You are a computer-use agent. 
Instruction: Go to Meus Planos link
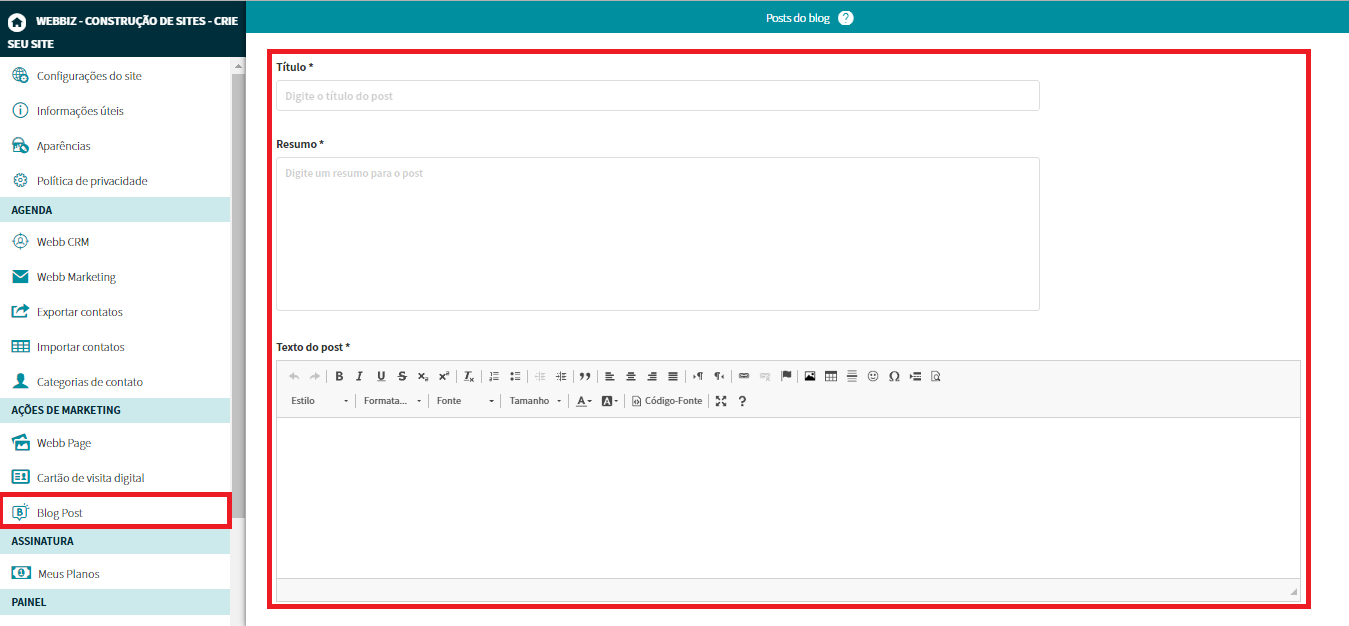click(68, 574)
